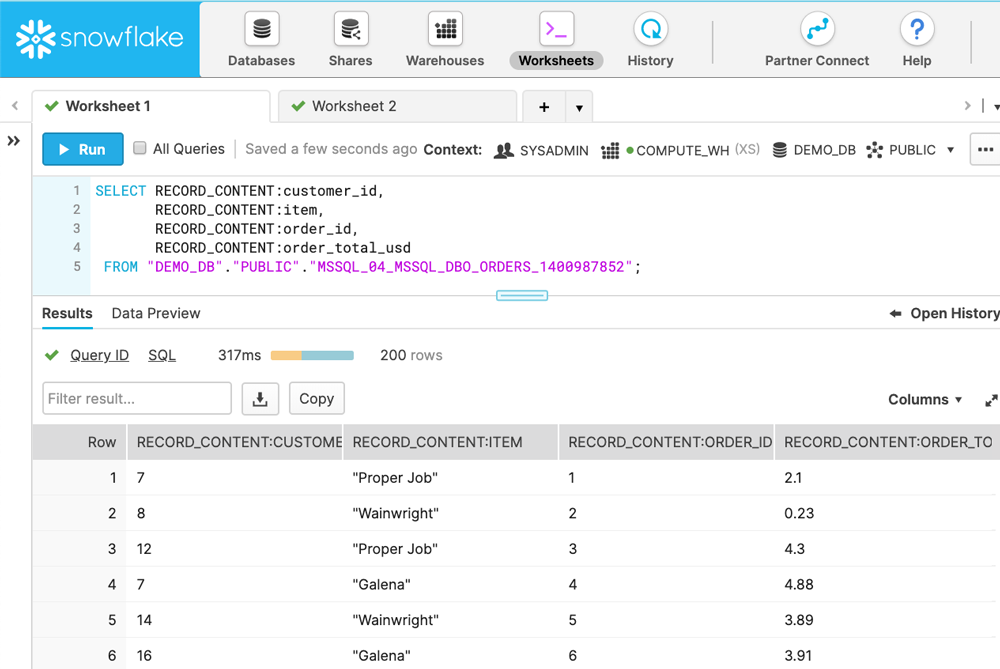This screenshot has height=669, width=1000.
Task: Go to Warehouses icon
Action: (445, 29)
